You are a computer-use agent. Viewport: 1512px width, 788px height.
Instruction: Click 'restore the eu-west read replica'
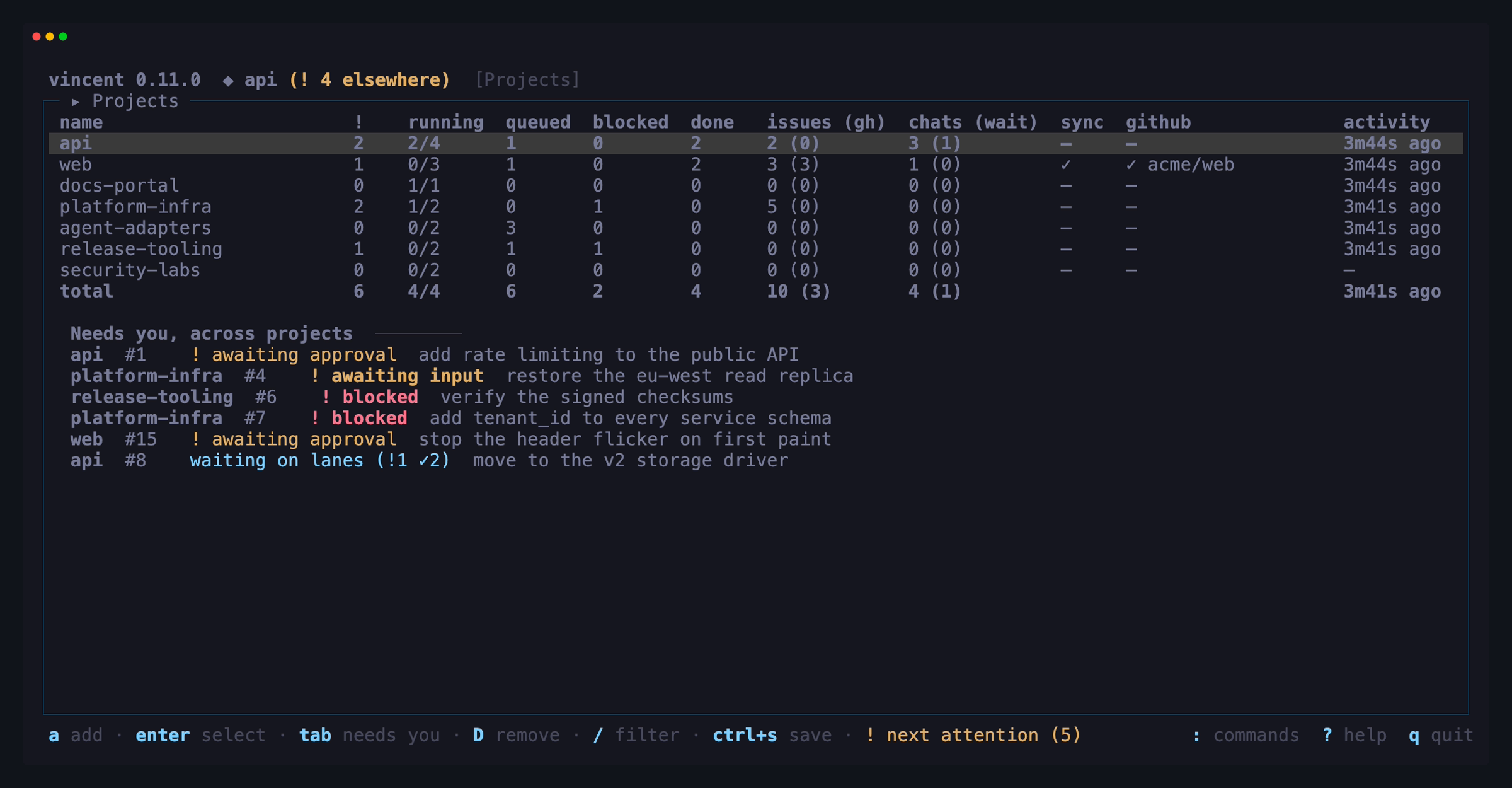pos(680,376)
